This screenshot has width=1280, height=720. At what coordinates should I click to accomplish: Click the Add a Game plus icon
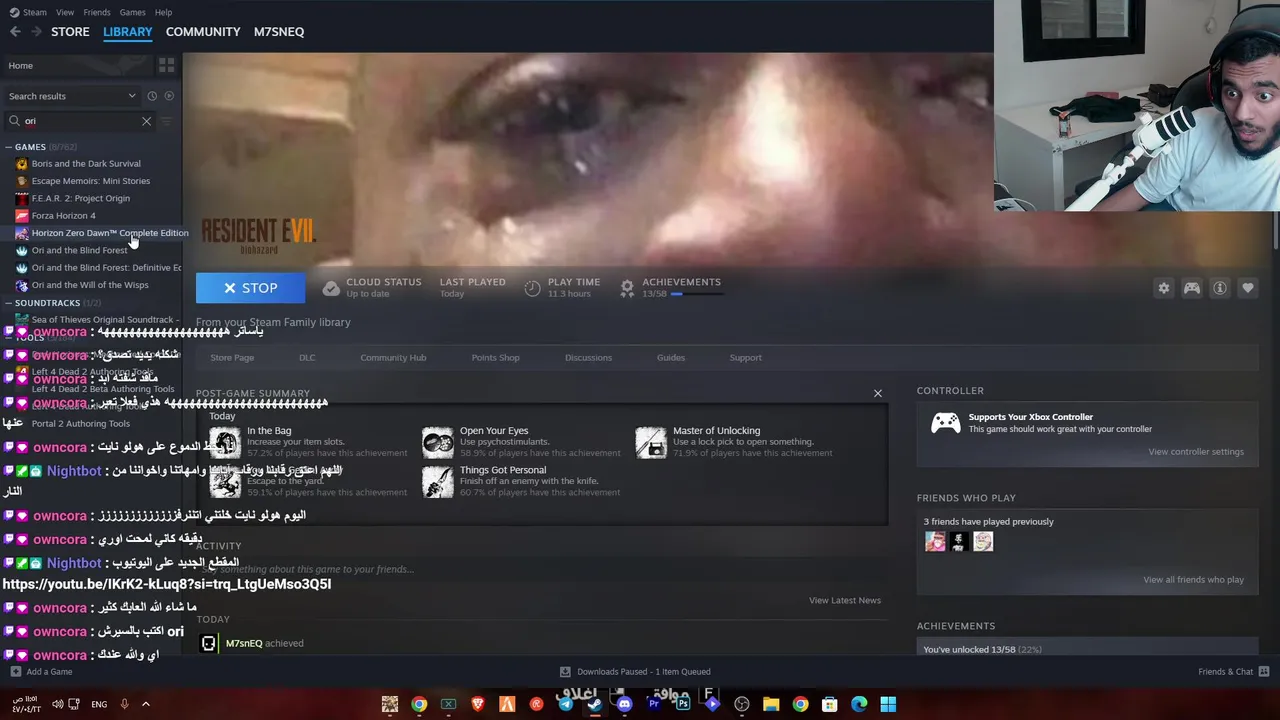tap(15, 672)
